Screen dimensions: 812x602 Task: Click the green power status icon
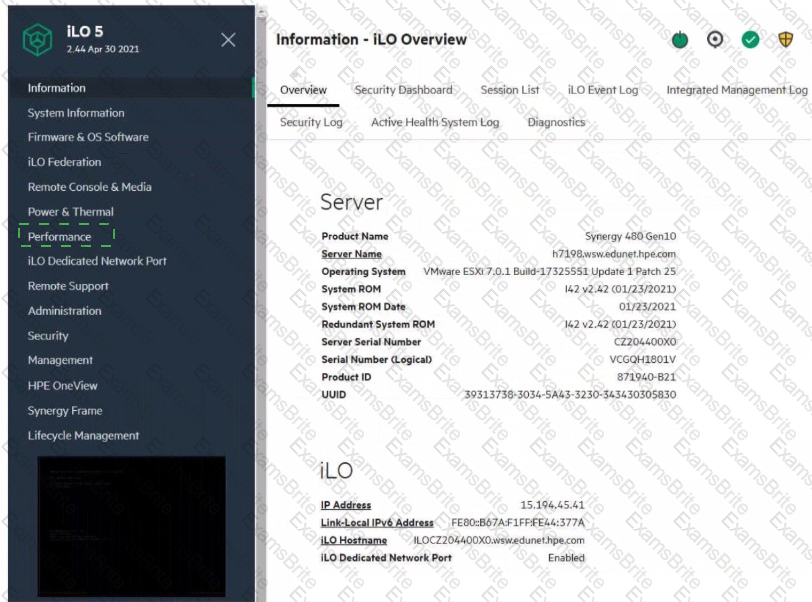pos(680,40)
